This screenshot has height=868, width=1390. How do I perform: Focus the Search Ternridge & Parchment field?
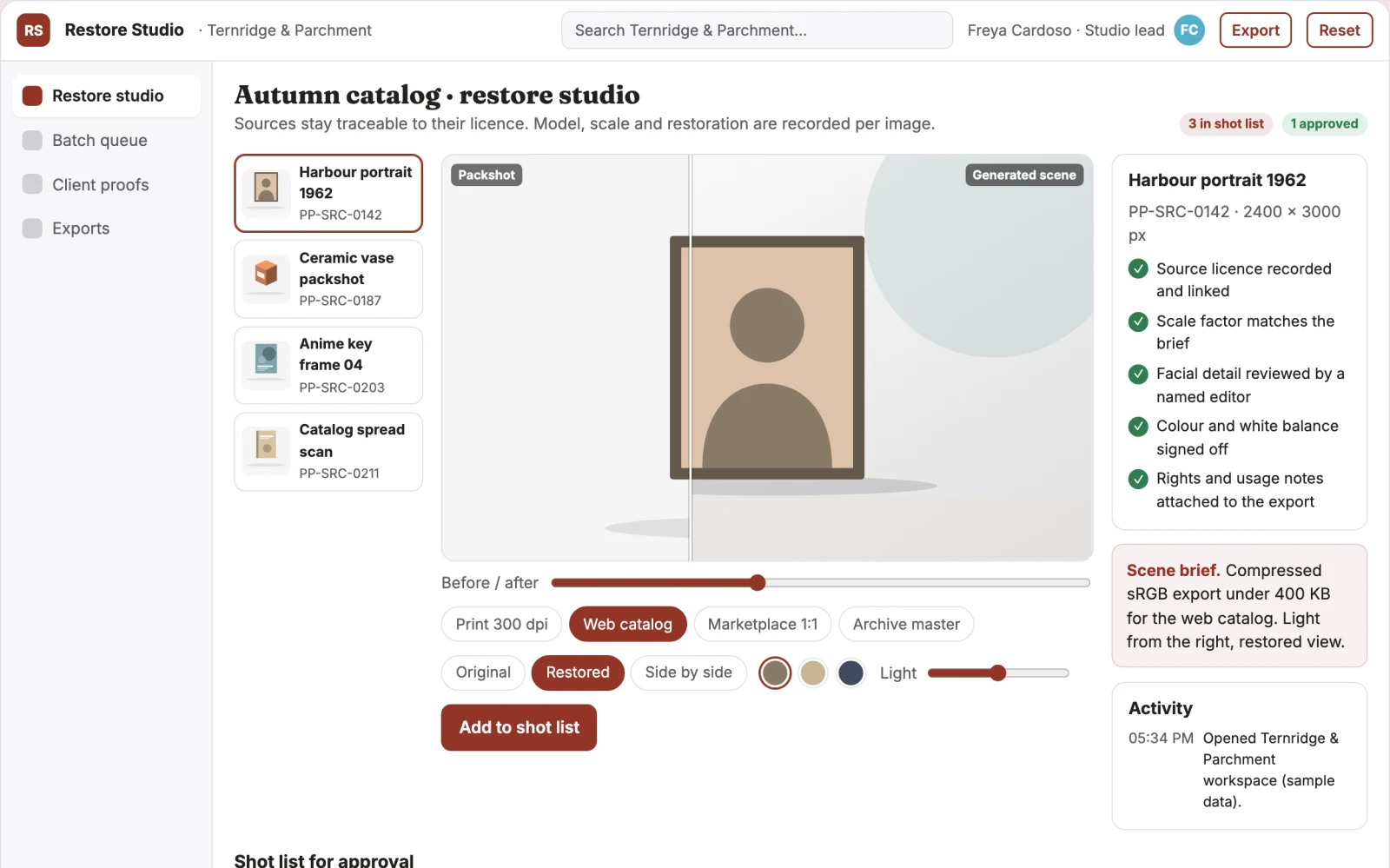point(757,30)
